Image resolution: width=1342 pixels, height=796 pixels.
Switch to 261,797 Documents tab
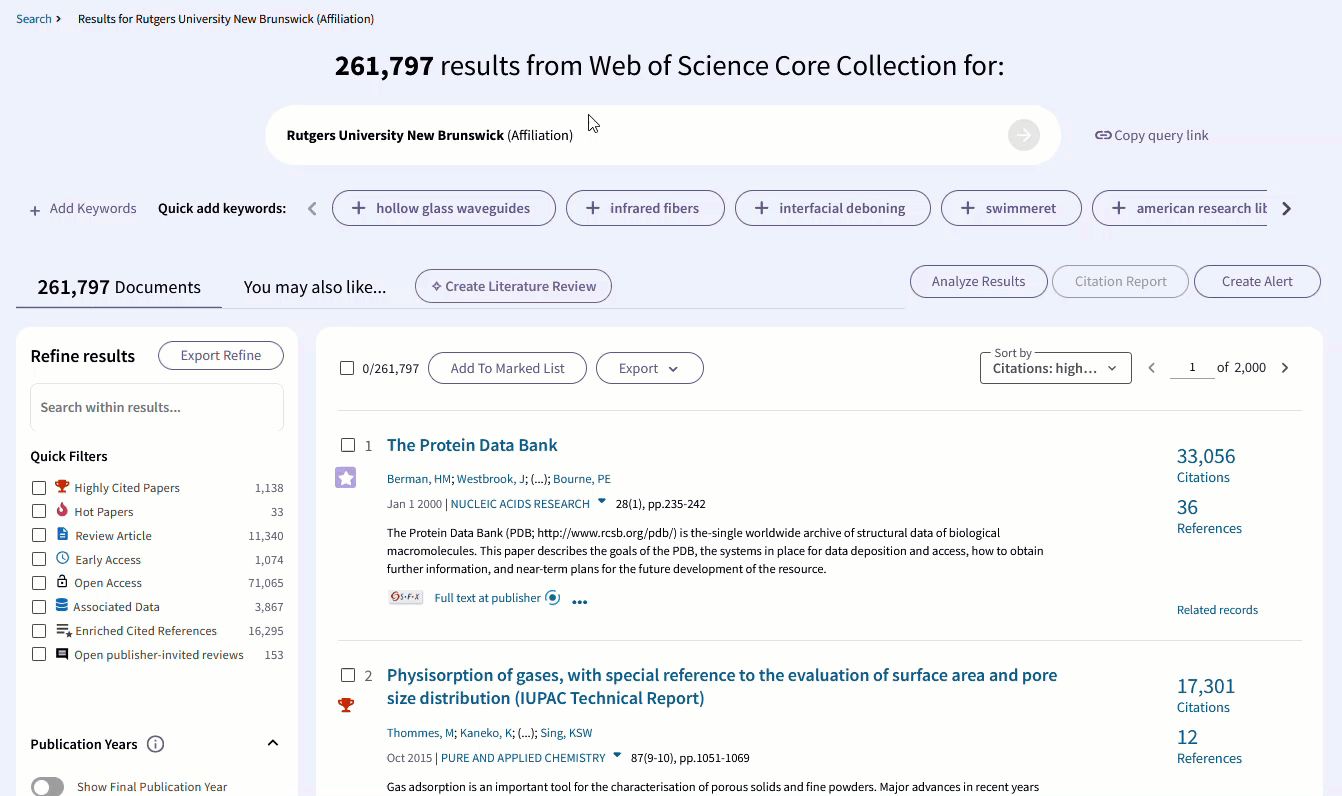click(x=119, y=287)
